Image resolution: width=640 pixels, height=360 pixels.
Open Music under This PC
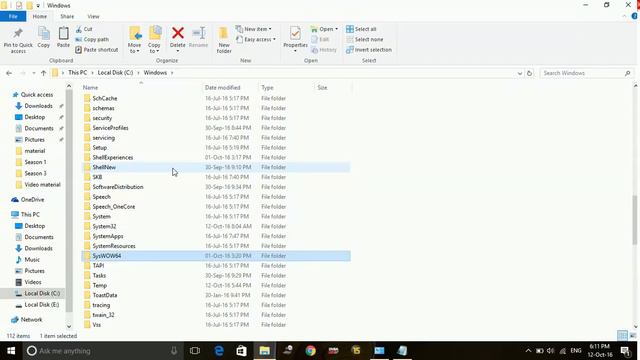click(32, 260)
